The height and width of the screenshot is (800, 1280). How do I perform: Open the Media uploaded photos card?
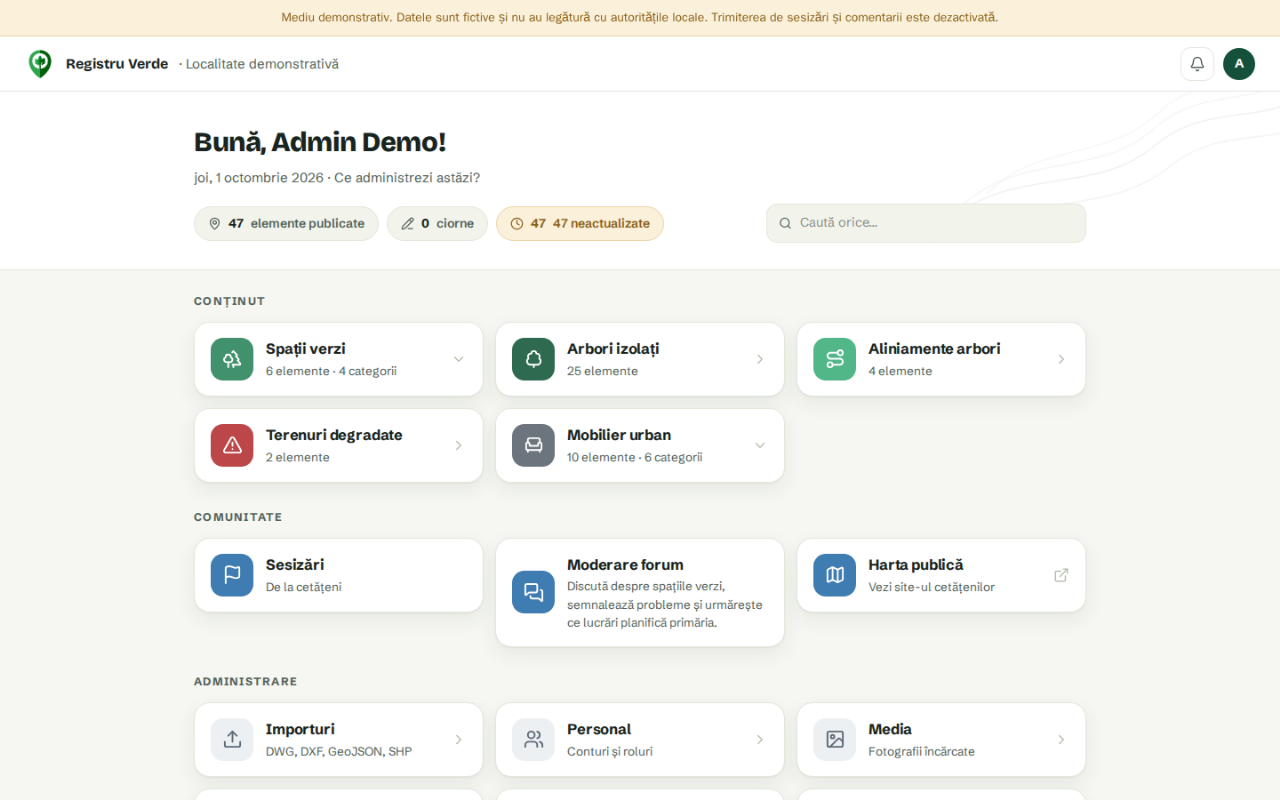click(x=941, y=739)
